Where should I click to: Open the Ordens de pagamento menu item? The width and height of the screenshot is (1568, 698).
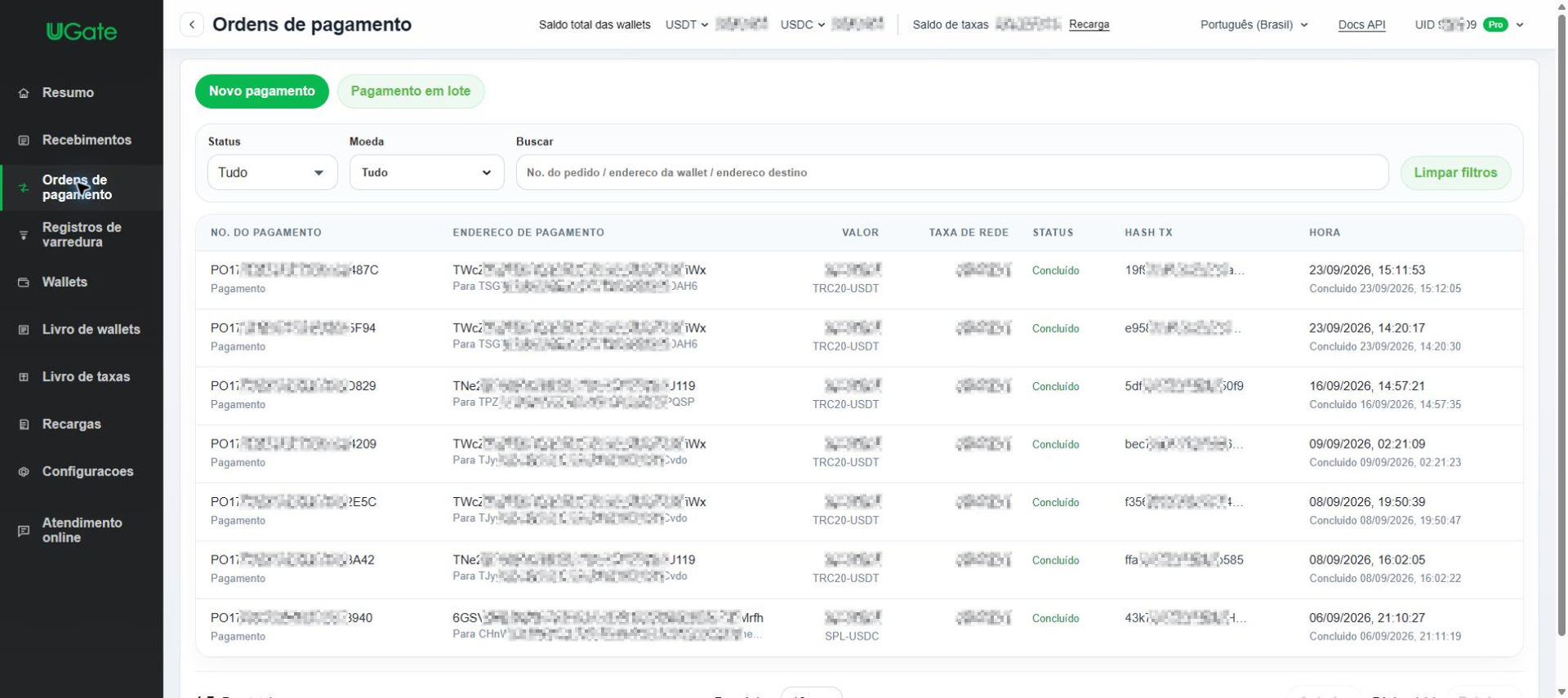82,188
